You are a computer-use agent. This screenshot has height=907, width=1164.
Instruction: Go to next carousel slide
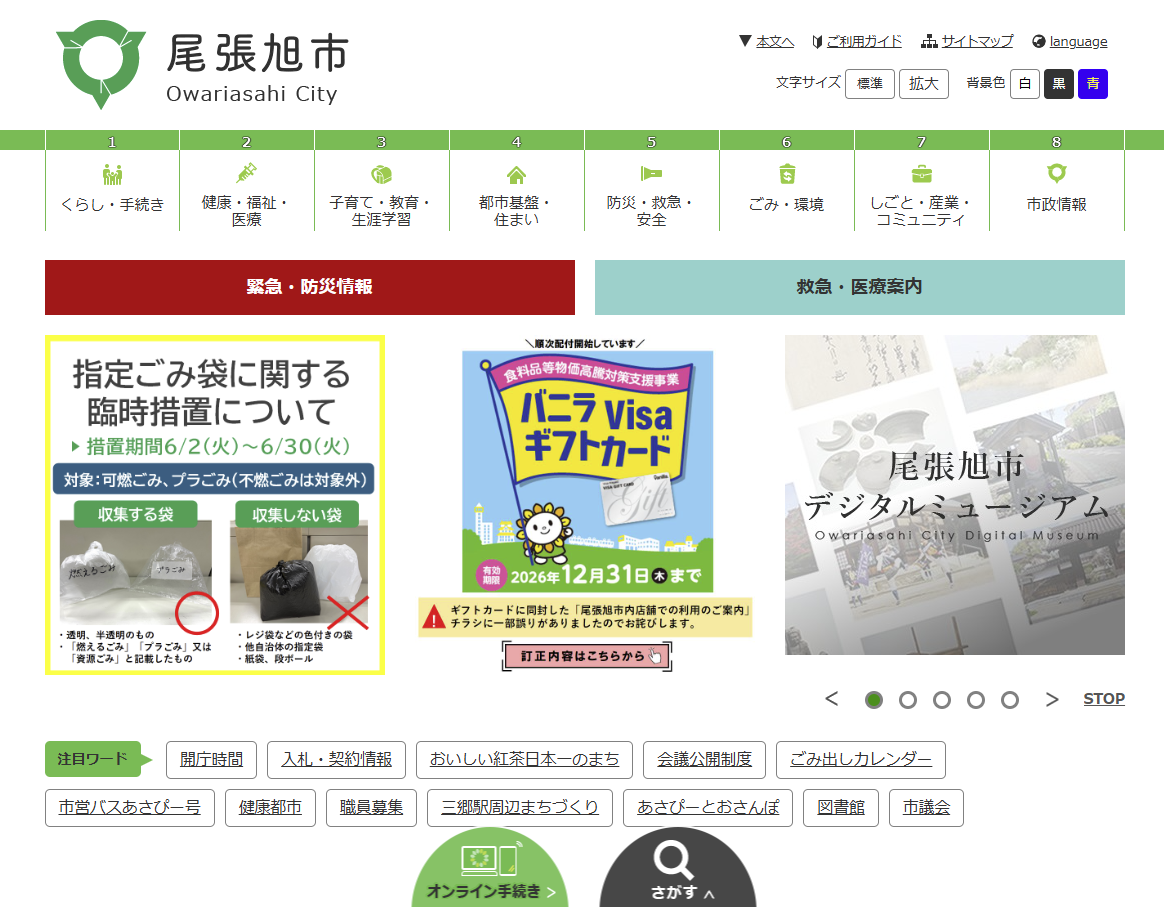point(1051,699)
